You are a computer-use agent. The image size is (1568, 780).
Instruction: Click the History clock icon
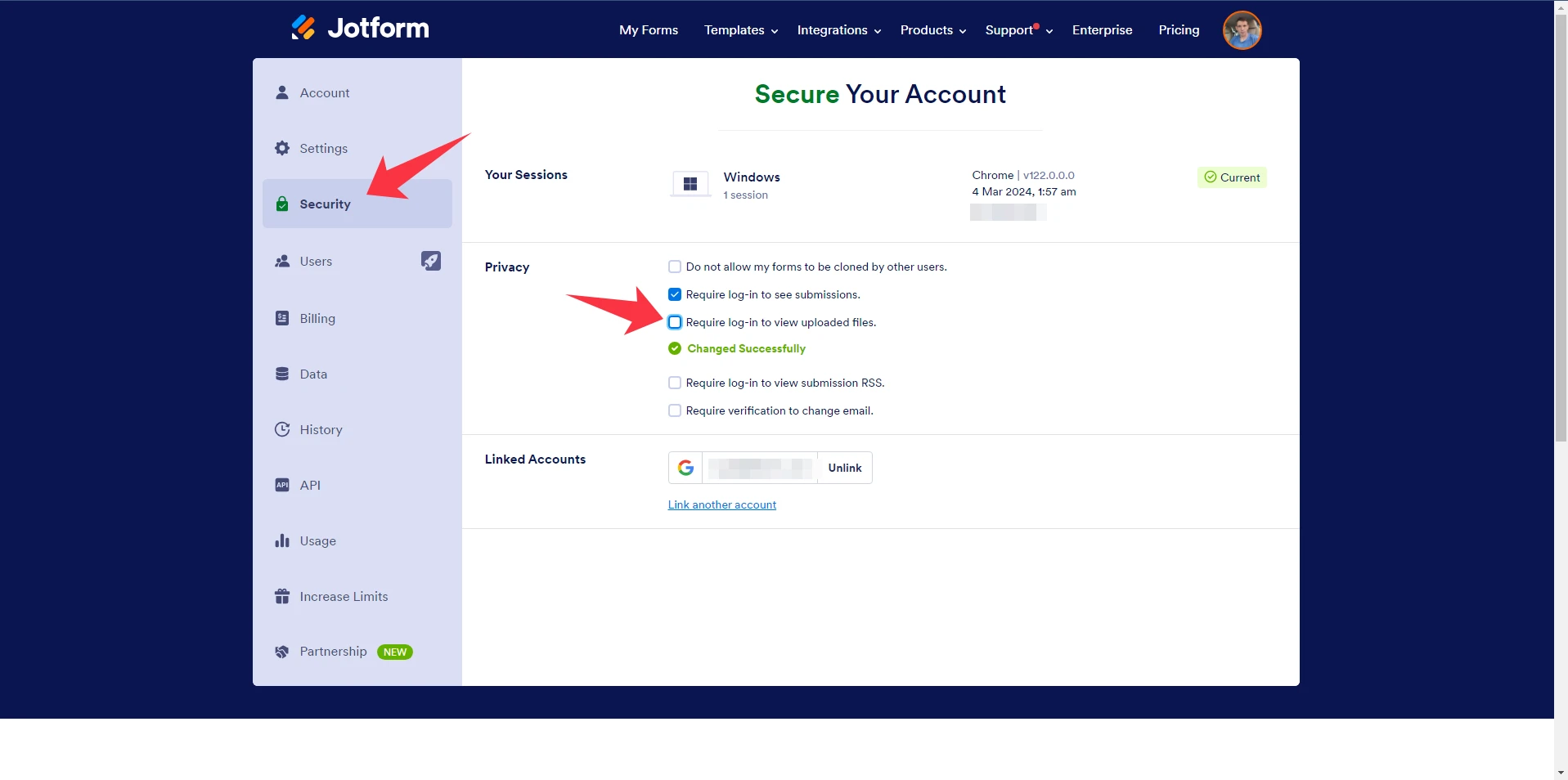[x=282, y=429]
